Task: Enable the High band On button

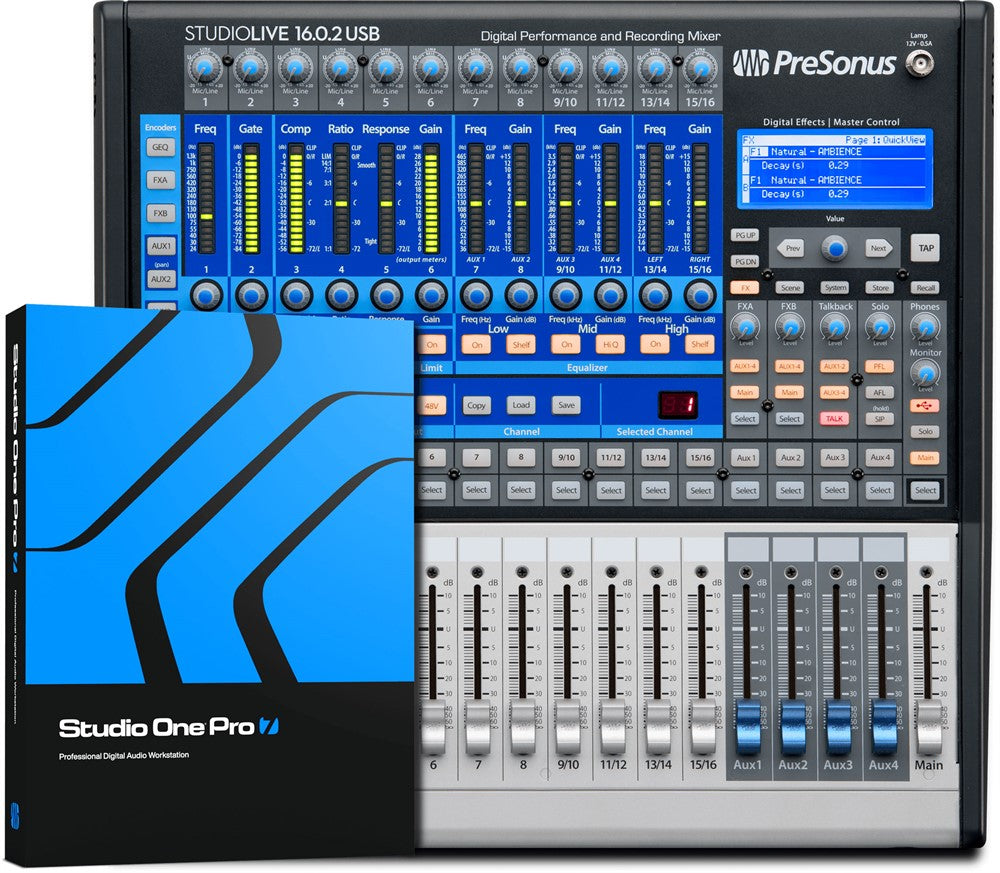Action: click(655, 344)
